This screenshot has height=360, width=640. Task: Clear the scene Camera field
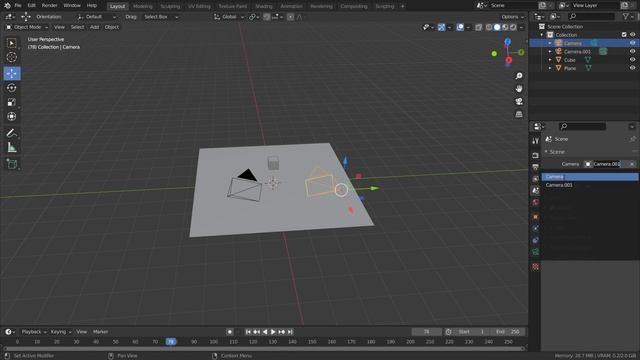coord(632,164)
